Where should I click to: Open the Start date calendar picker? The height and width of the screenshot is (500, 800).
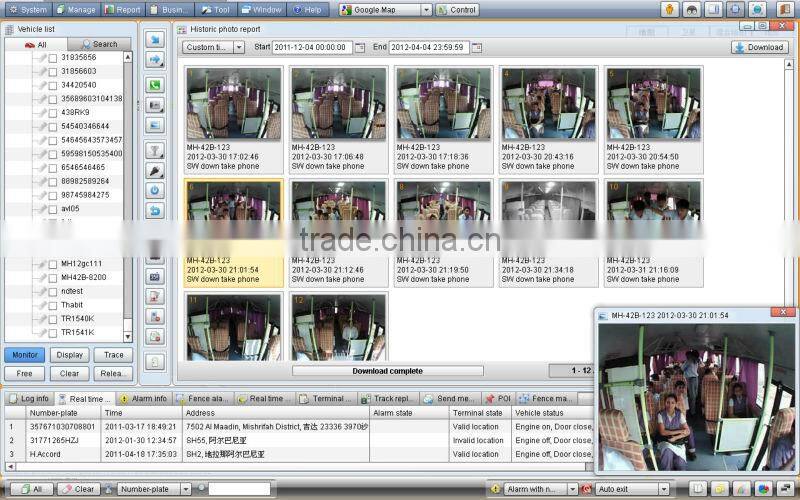coord(360,47)
